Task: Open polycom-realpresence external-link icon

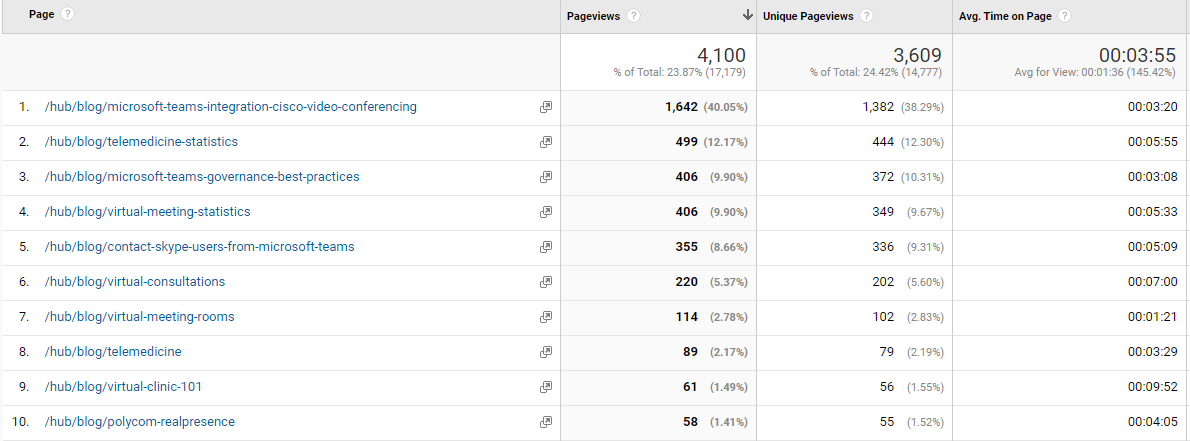Action: click(x=545, y=421)
